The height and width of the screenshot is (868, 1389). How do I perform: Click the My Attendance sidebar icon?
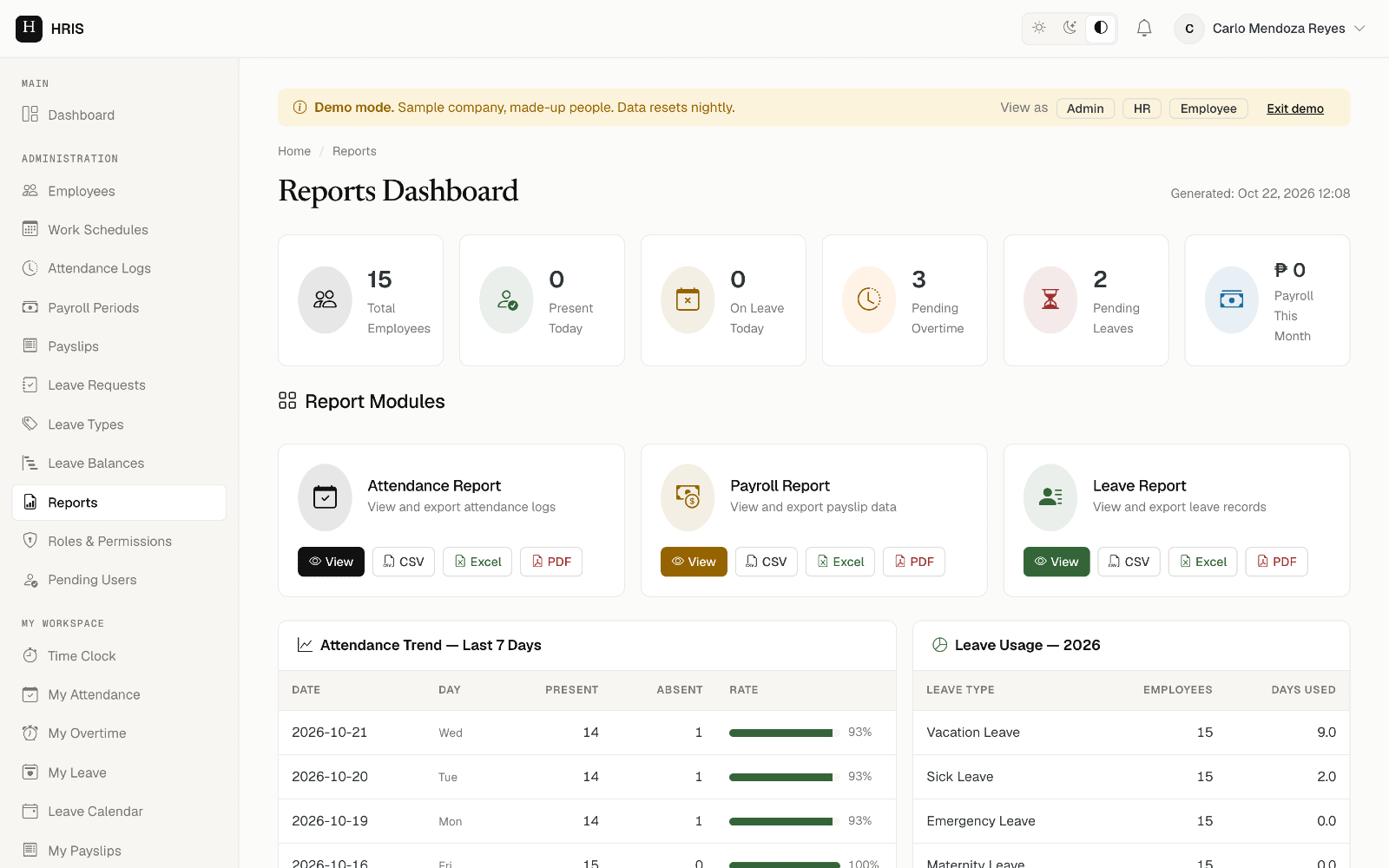point(30,694)
